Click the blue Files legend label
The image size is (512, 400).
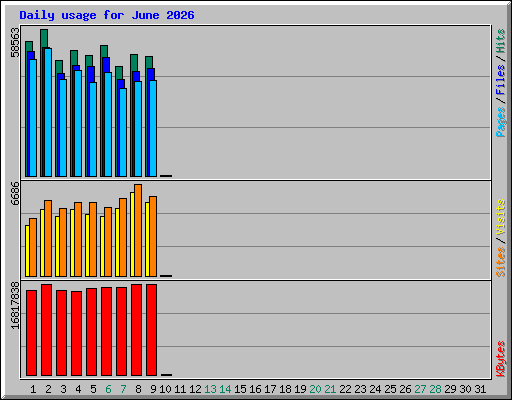500,79
